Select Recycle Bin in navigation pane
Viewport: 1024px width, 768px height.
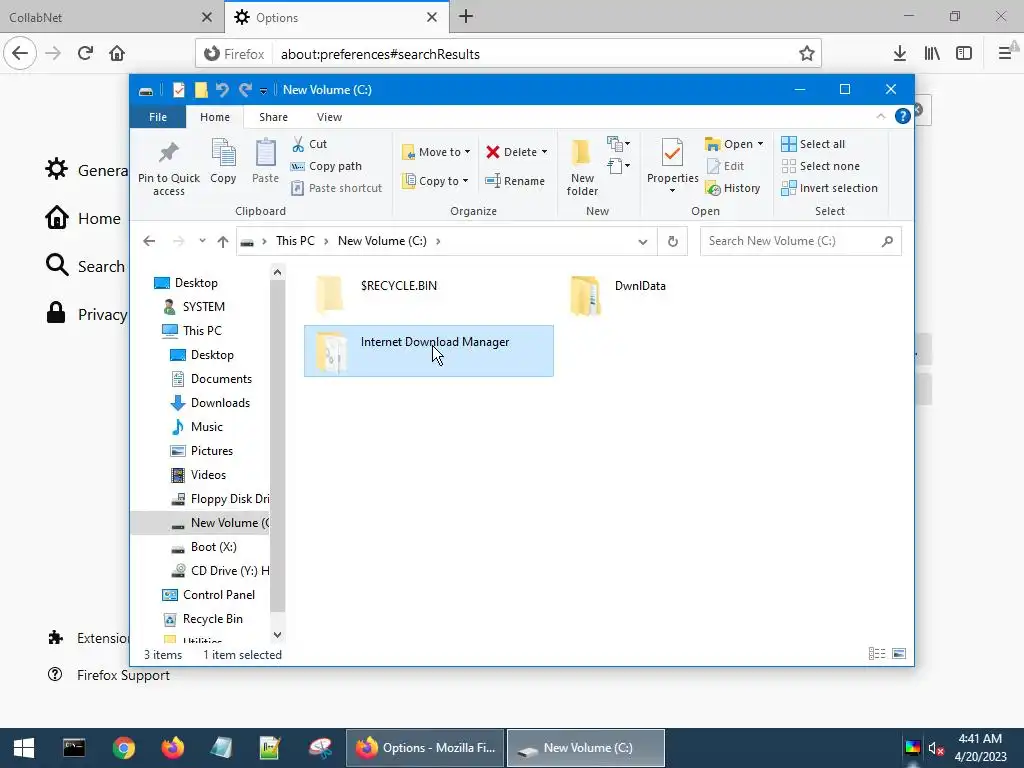(x=212, y=619)
